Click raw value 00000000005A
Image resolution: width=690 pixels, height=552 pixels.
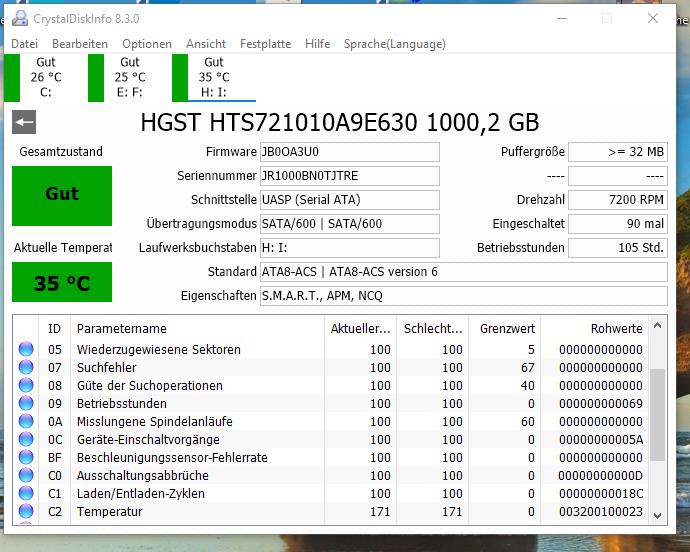(x=601, y=440)
